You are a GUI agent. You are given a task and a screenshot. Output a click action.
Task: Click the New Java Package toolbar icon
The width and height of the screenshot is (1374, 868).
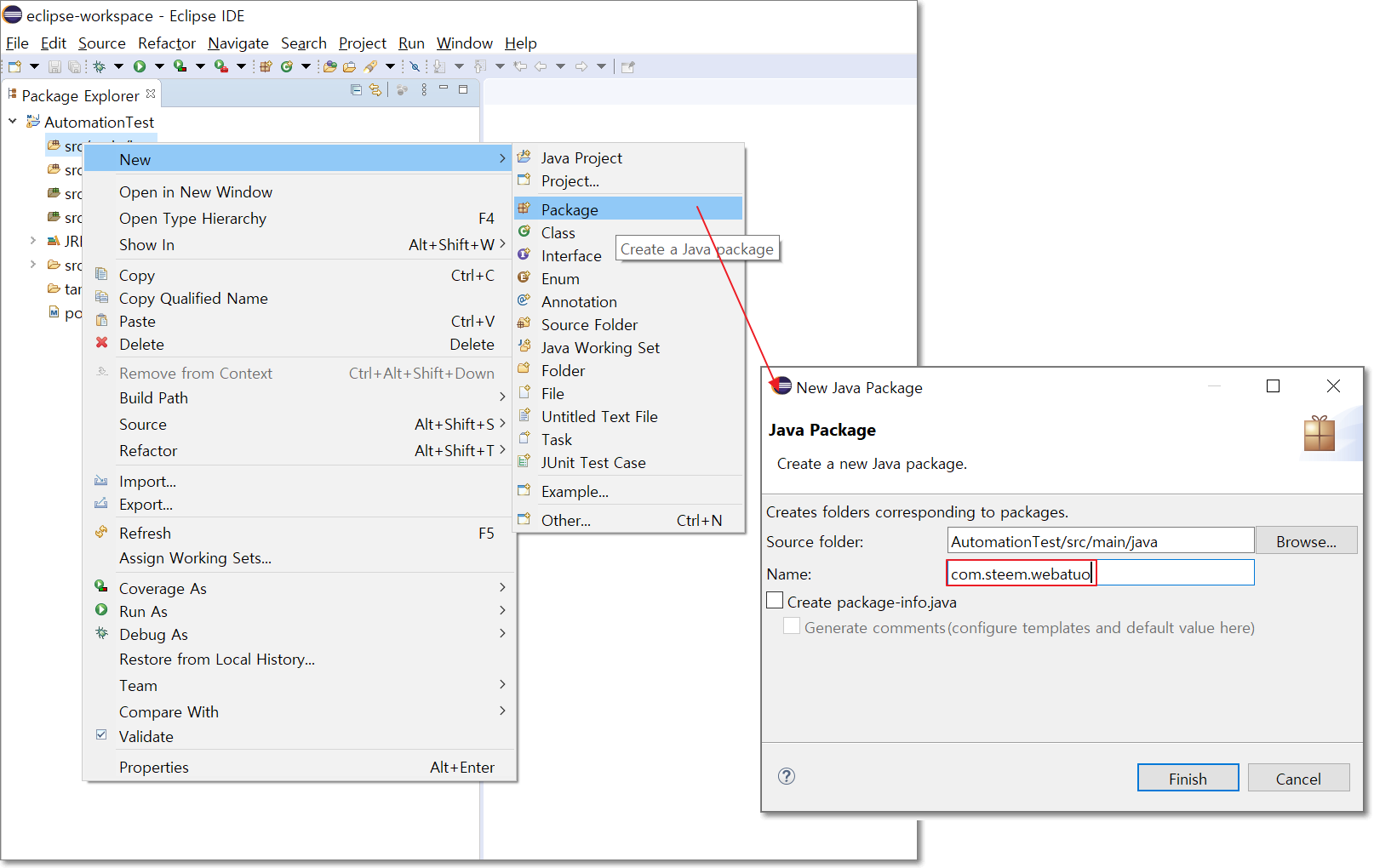click(266, 66)
